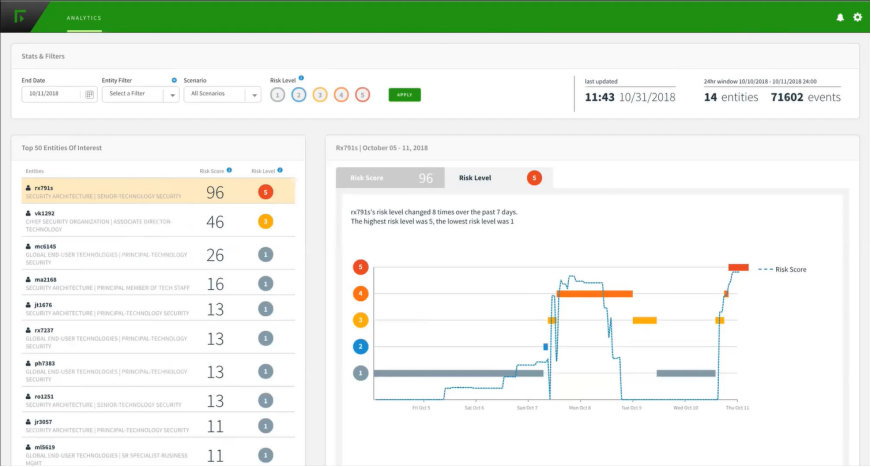Click info icon beside Risk Level filter
This screenshot has height=467, width=871.
[x=301, y=78]
